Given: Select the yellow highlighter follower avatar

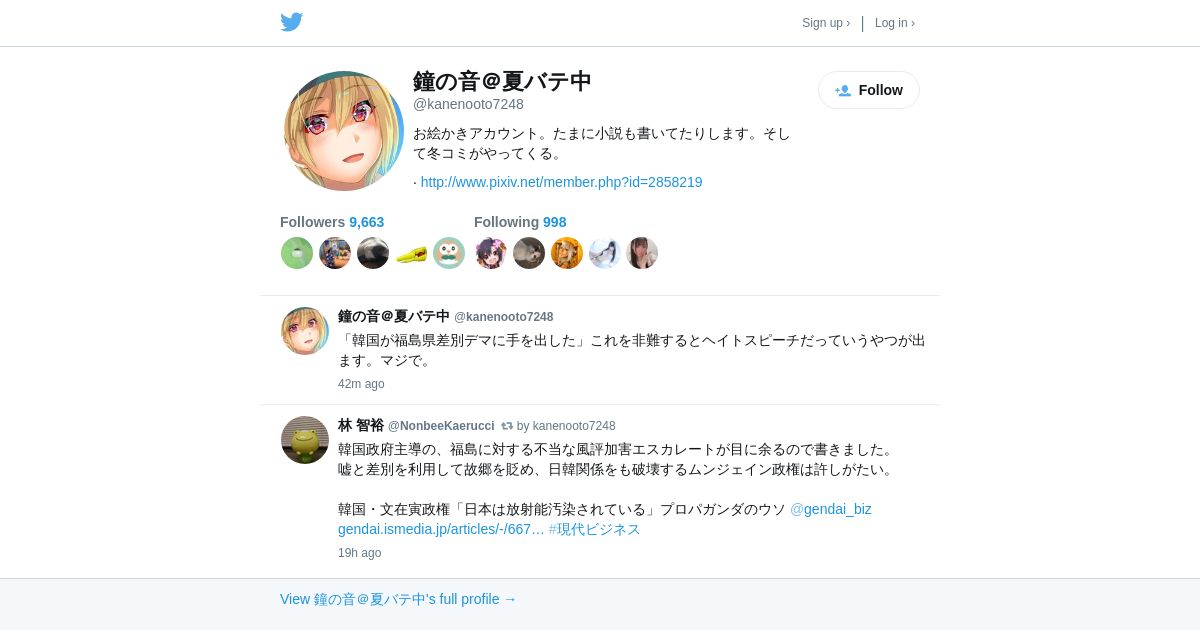Looking at the screenshot, I should coord(411,253).
